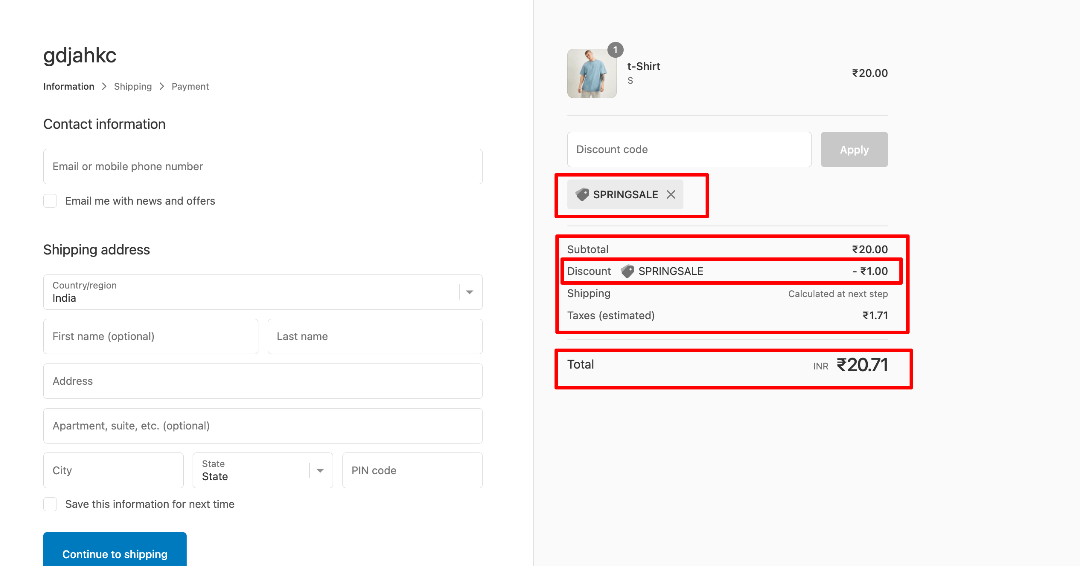1080x566 pixels.
Task: Open the gdjahkc store name link
Action: click(x=80, y=55)
